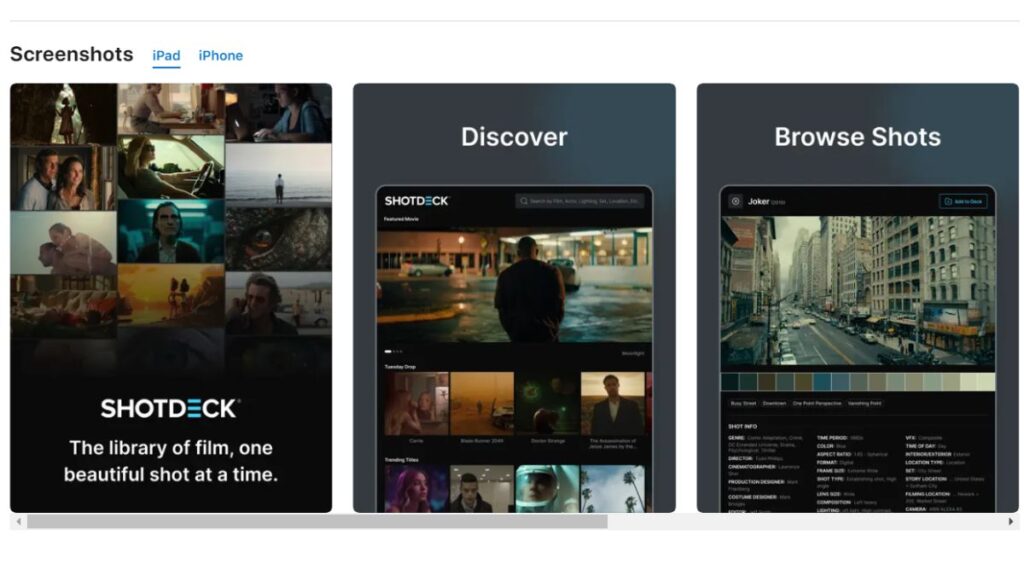Open the ShotDeck library promo screenshot
The image size is (1024, 576).
coord(171,298)
